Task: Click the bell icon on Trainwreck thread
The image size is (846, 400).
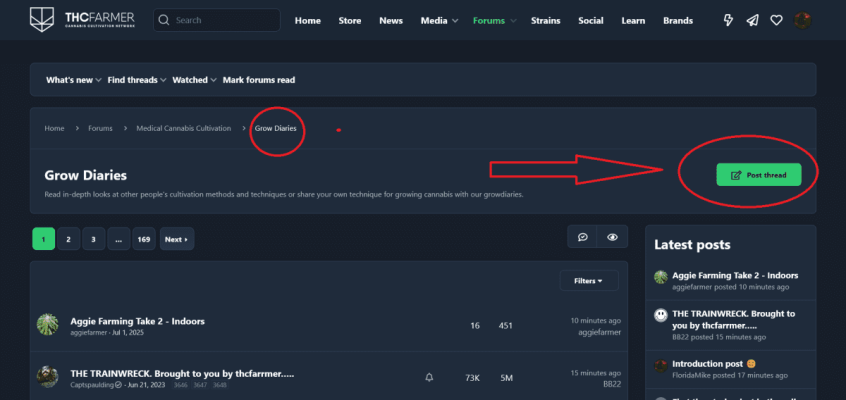Action: tap(429, 378)
